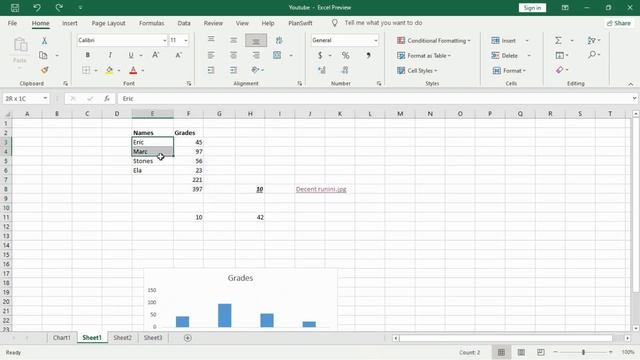Open the Decent rumini.jpg hyperlink
The height and width of the screenshot is (360, 640).
(x=321, y=189)
